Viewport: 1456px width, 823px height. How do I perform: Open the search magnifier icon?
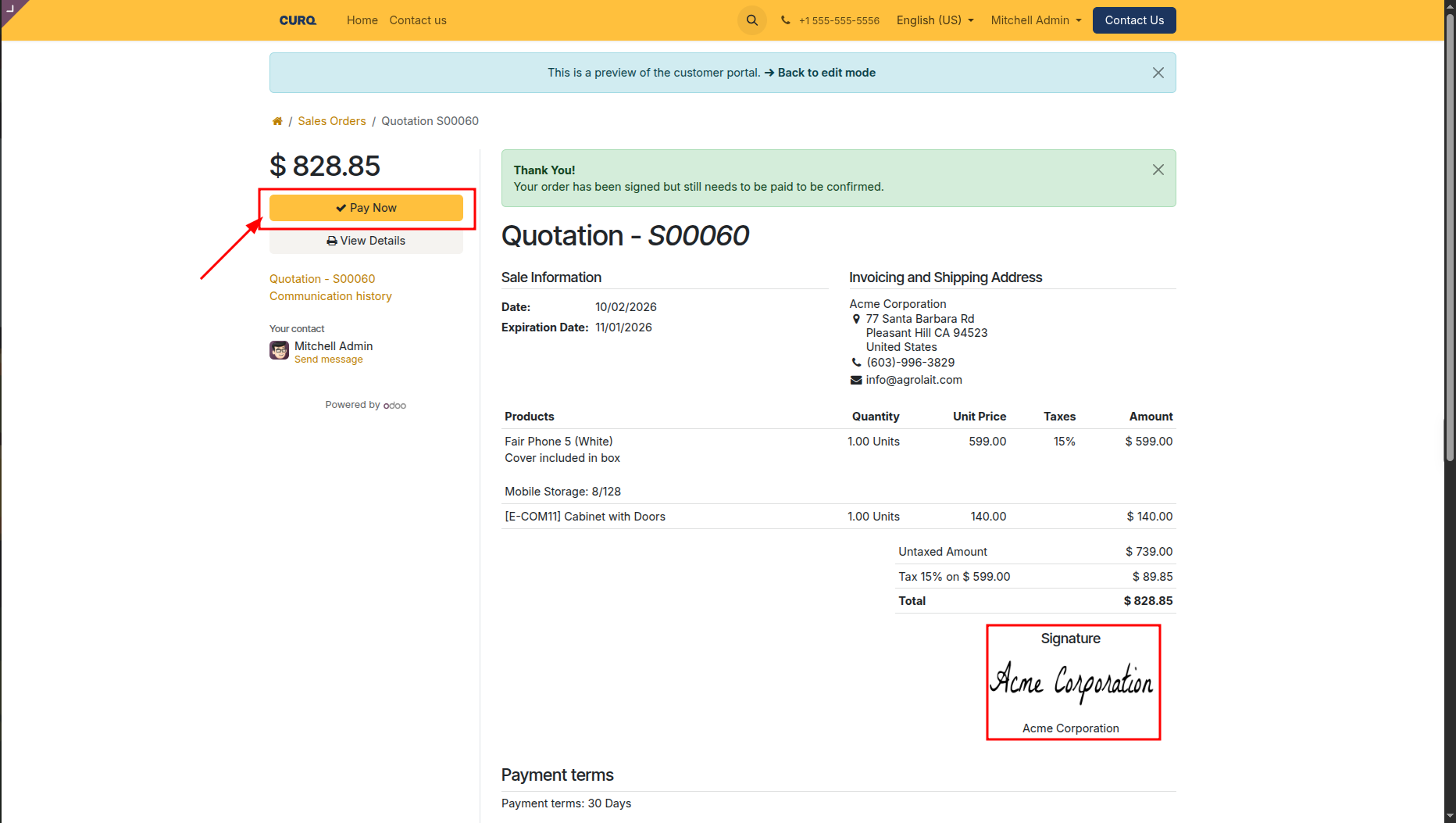click(751, 20)
